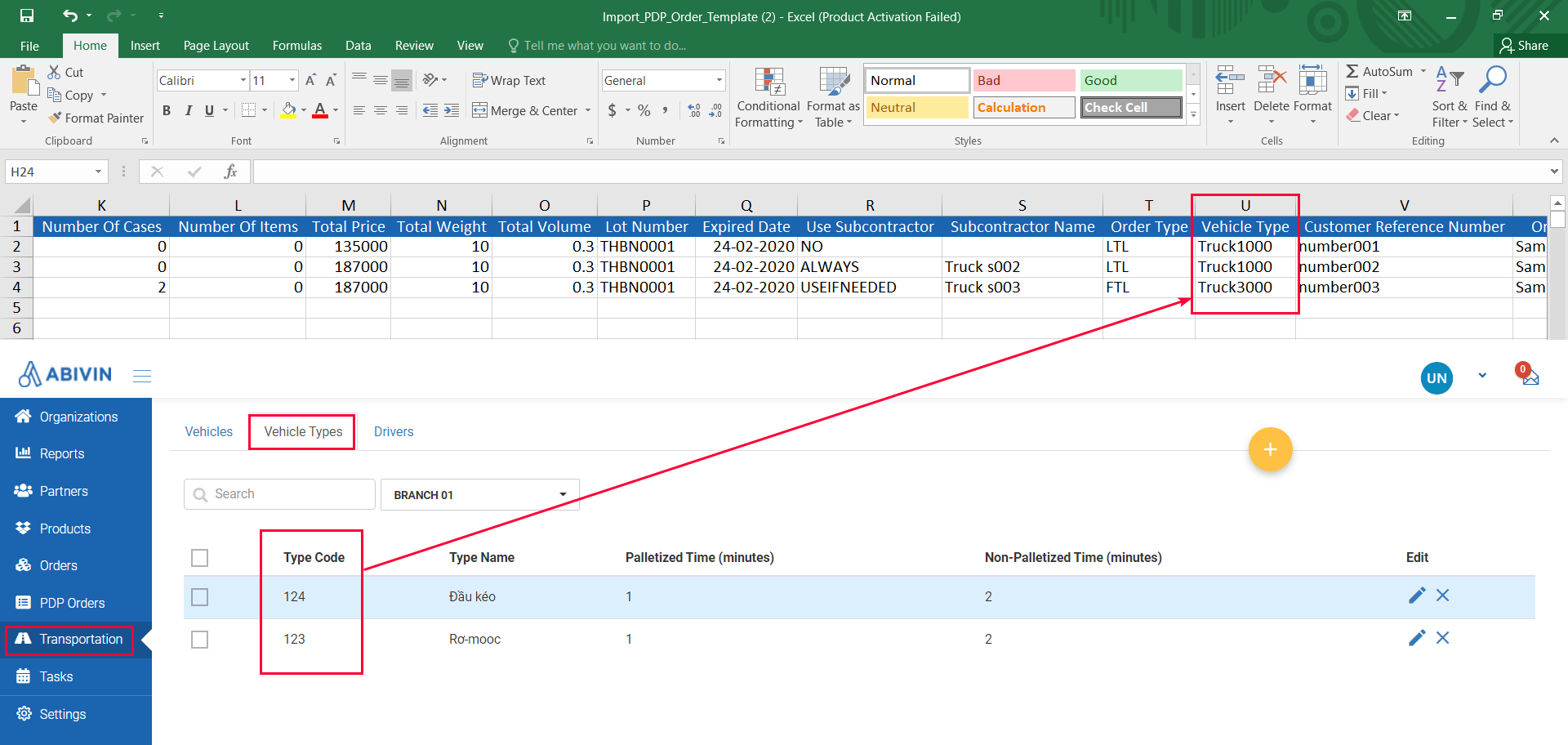
Task: Click the Insert Function fx icon
Action: click(230, 172)
